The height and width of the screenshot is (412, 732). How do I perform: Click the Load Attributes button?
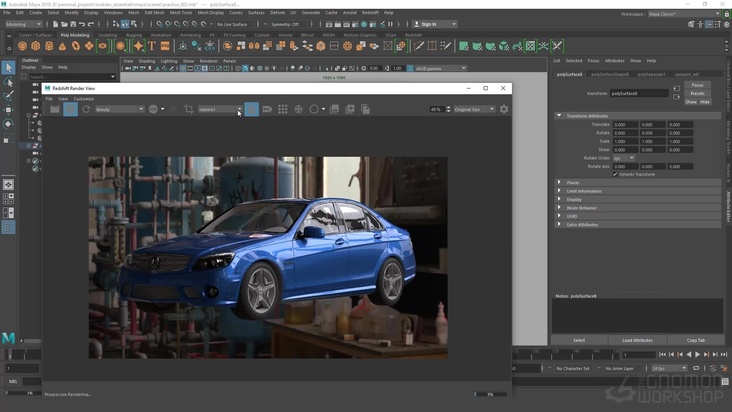point(637,340)
